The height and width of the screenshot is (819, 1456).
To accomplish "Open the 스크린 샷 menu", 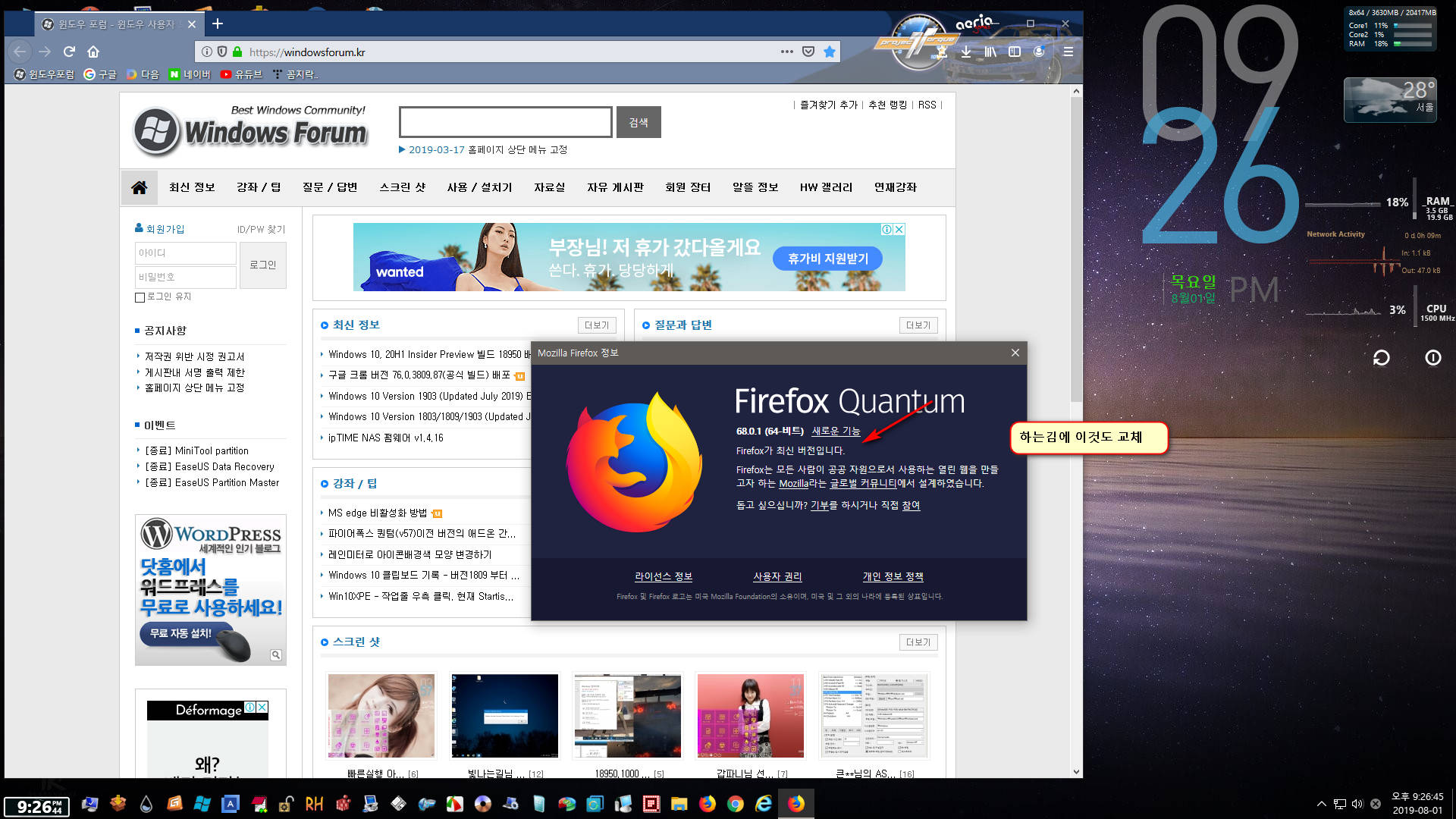I will click(403, 187).
